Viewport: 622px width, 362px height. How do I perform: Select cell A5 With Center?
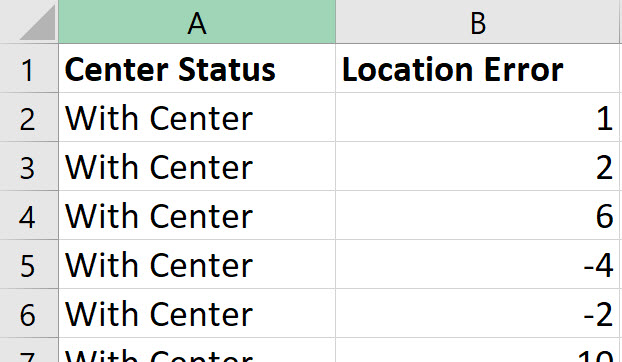(197, 264)
